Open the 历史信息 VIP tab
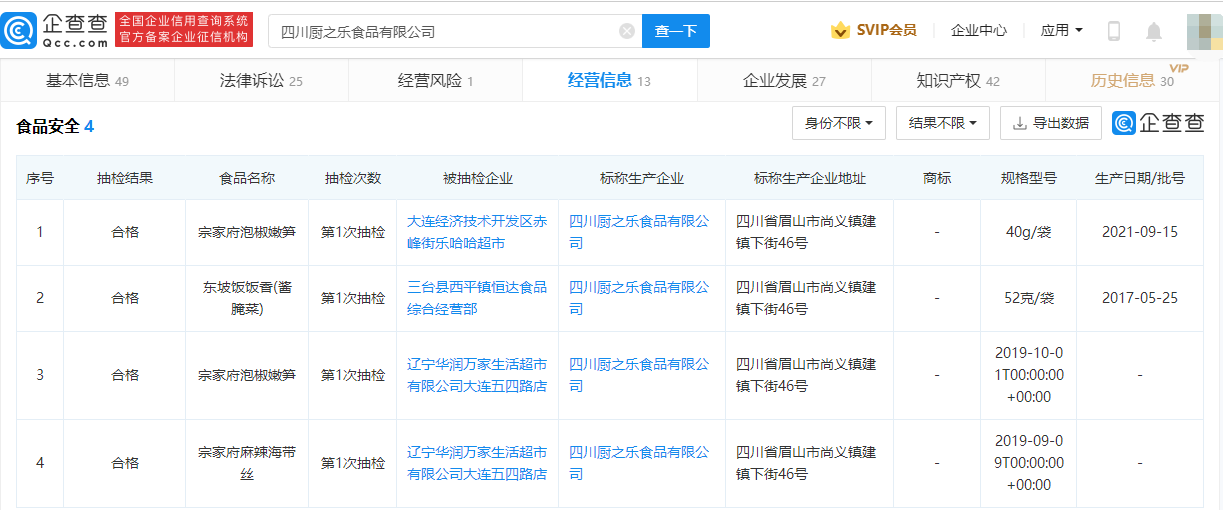This screenshot has height=510, width=1223. pos(1133,81)
